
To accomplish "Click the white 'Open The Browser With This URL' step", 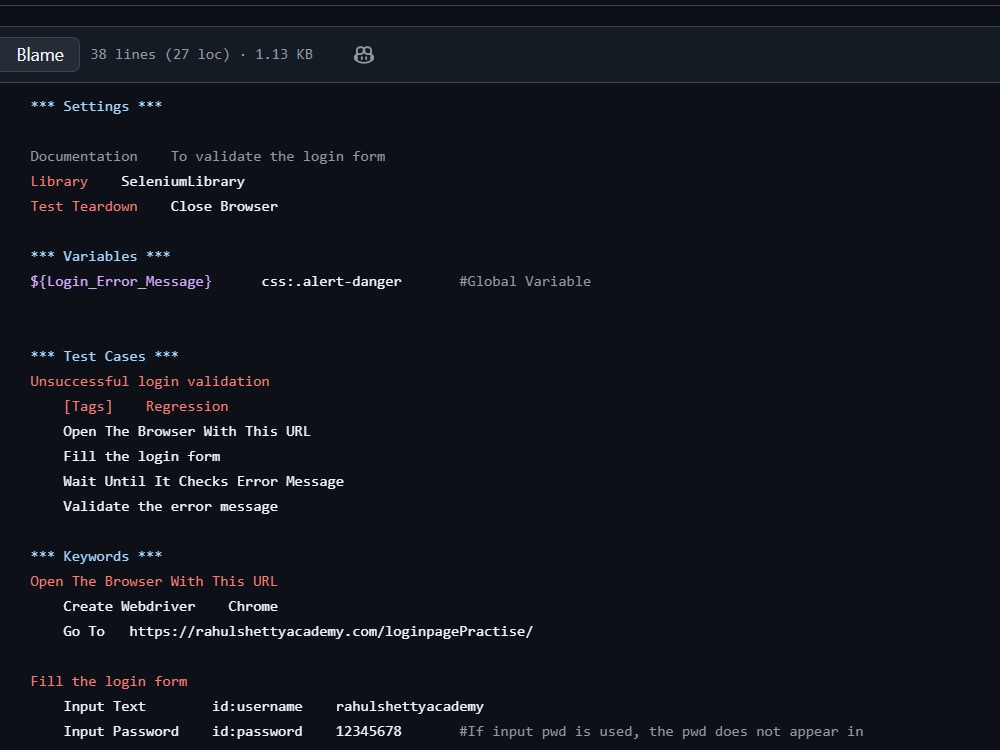I will (187, 432).
